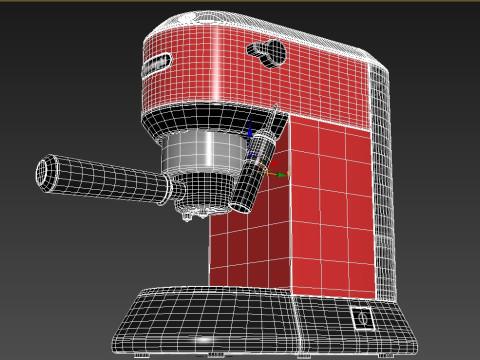Select the steam knob on the red upper body
This screenshot has height=360, width=480.
point(267,53)
